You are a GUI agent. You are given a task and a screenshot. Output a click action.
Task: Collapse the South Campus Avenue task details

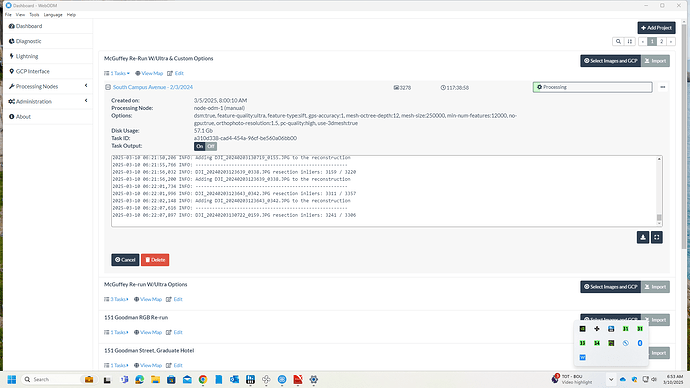coord(108,87)
